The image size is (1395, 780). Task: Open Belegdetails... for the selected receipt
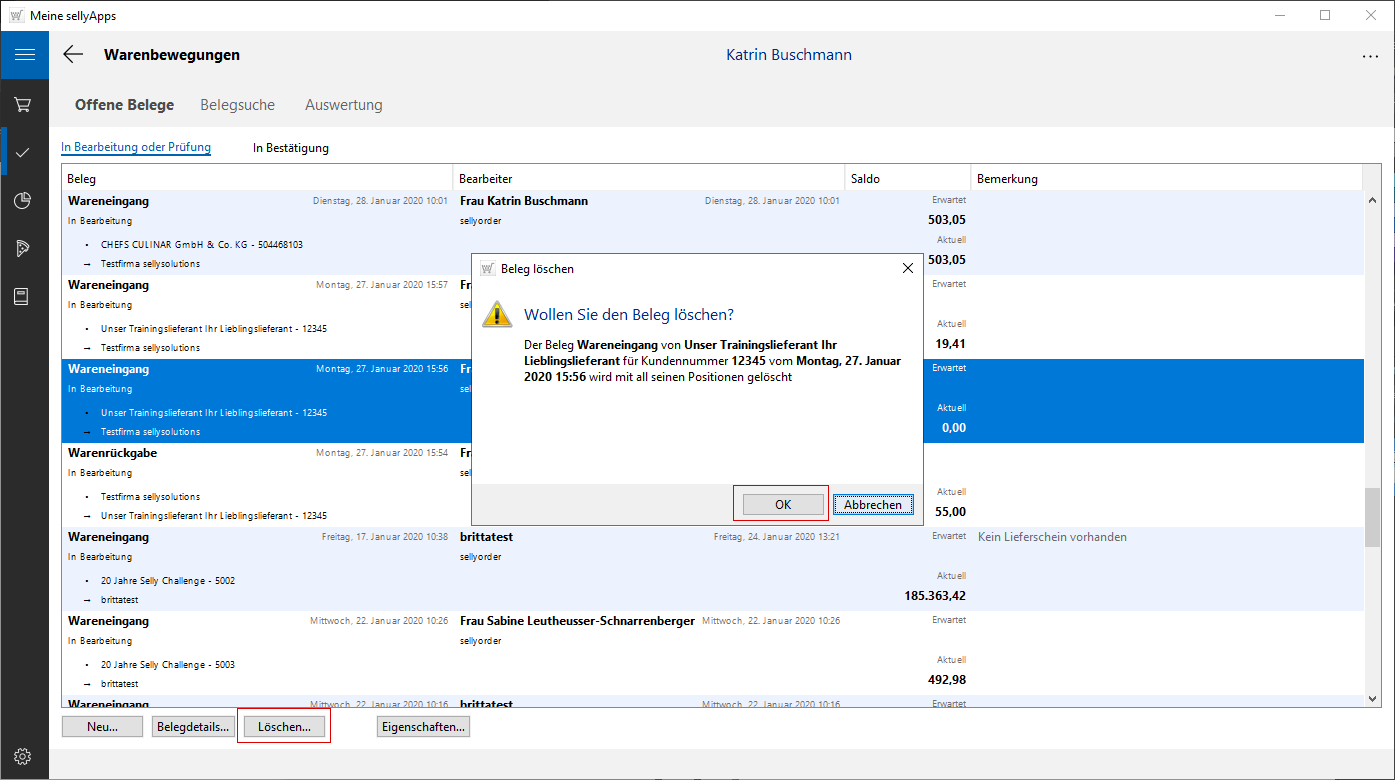pos(194,727)
